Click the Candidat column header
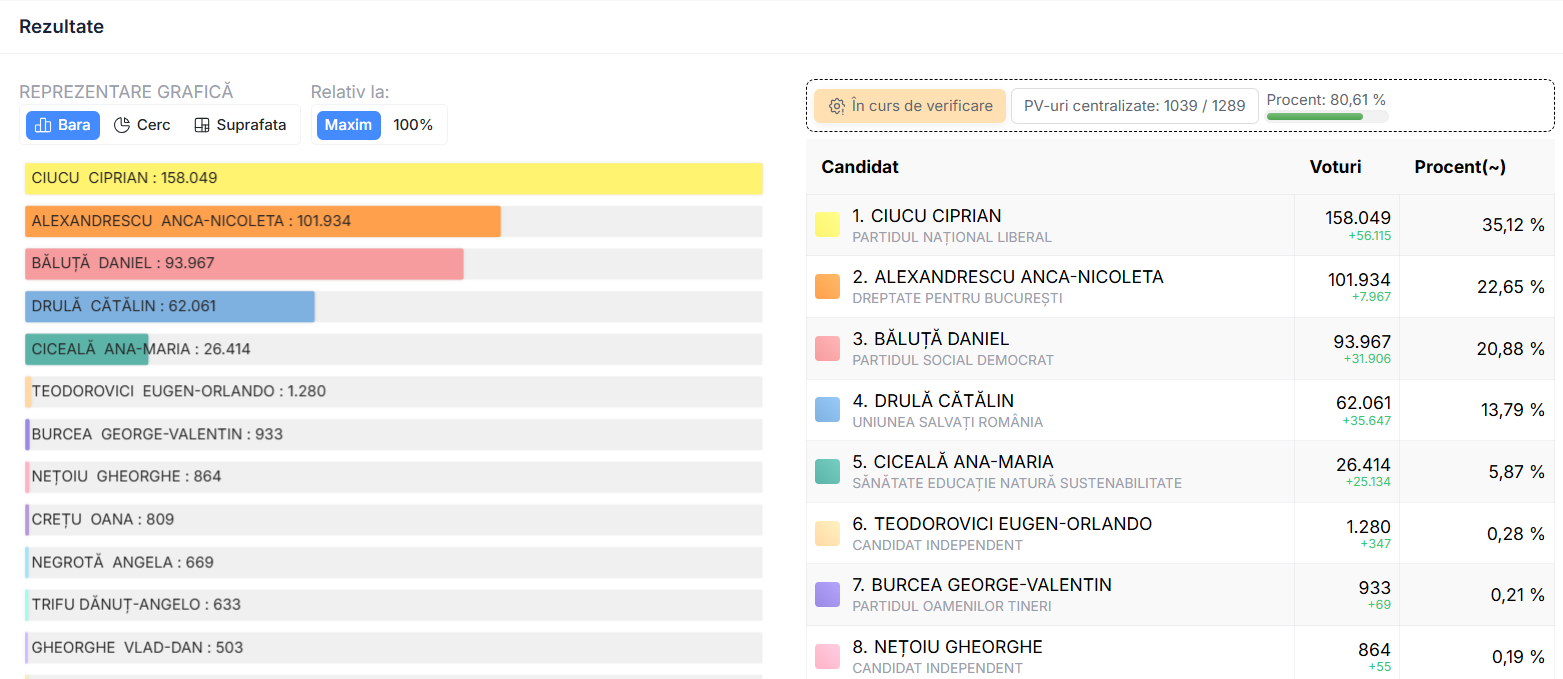Screen dimensions: 1563x679 (x=860, y=167)
